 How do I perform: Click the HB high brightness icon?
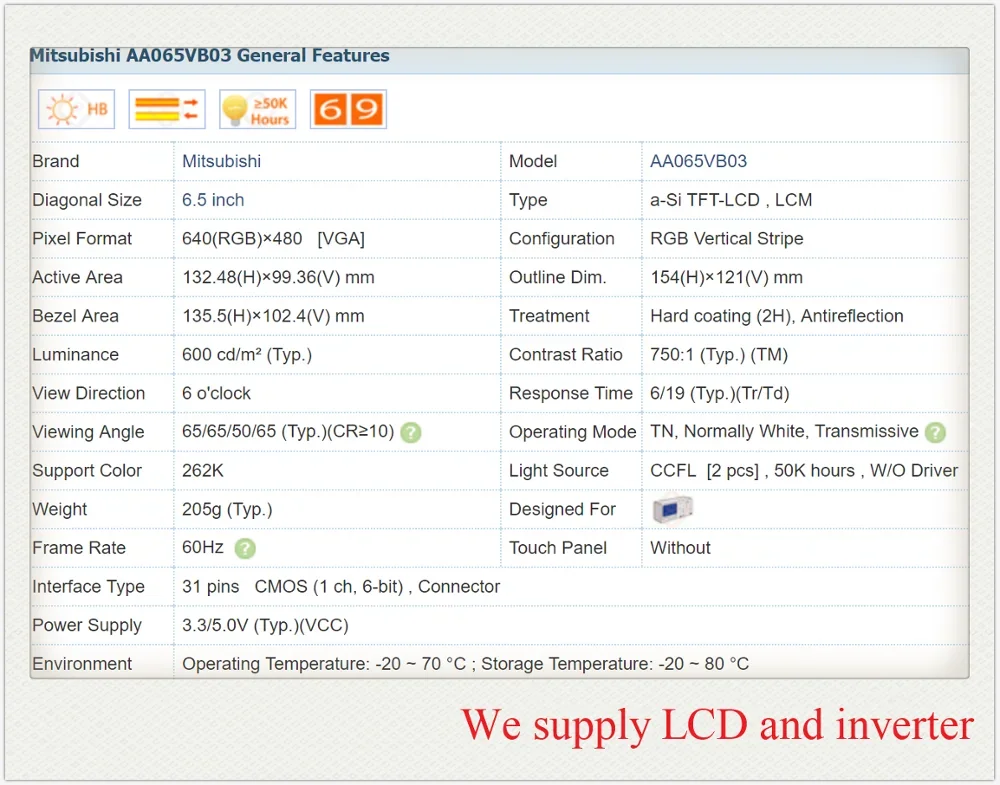click(x=77, y=109)
